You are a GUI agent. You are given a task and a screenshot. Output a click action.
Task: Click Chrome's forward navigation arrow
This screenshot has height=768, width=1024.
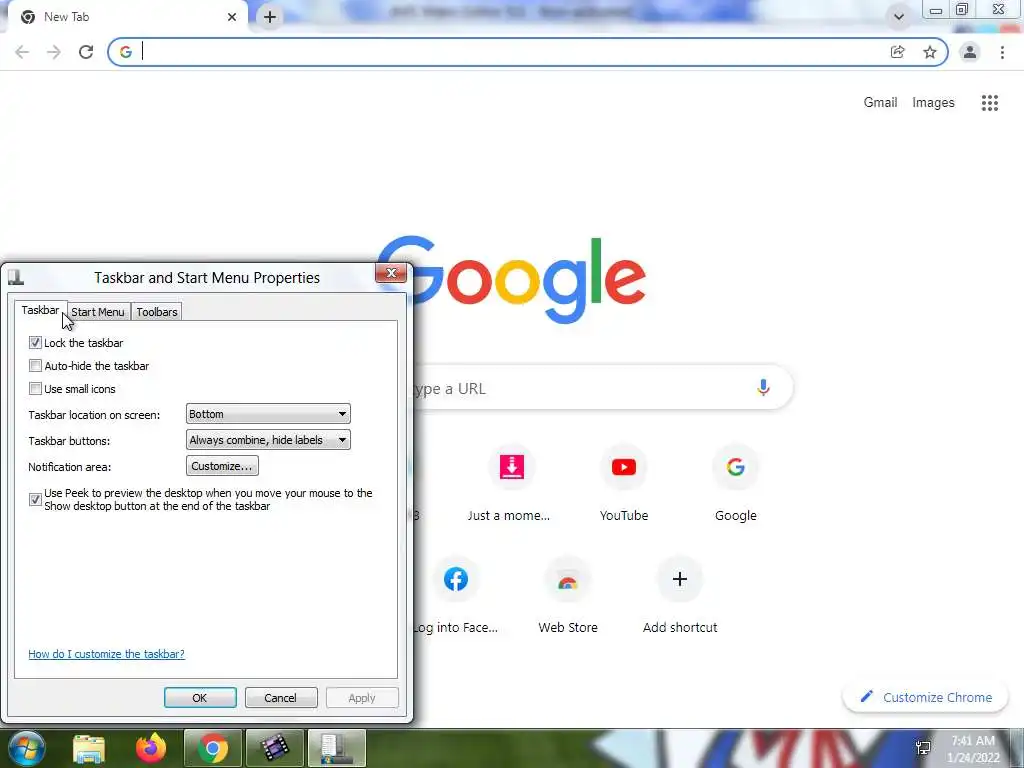click(x=54, y=52)
